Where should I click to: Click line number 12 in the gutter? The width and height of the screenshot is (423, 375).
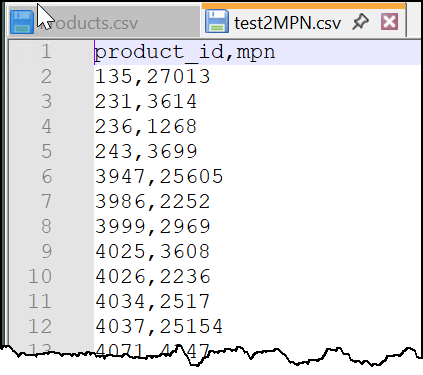(x=40, y=327)
